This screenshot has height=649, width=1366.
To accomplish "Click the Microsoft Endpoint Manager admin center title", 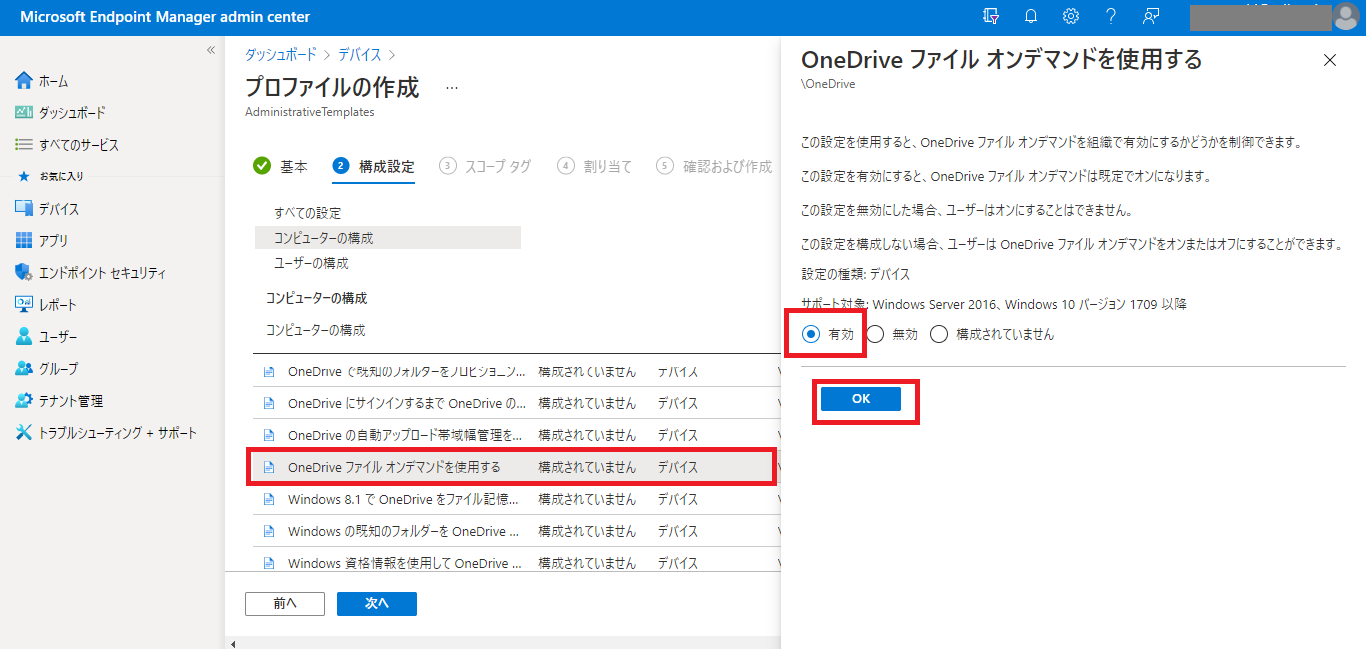I will 165,17.
